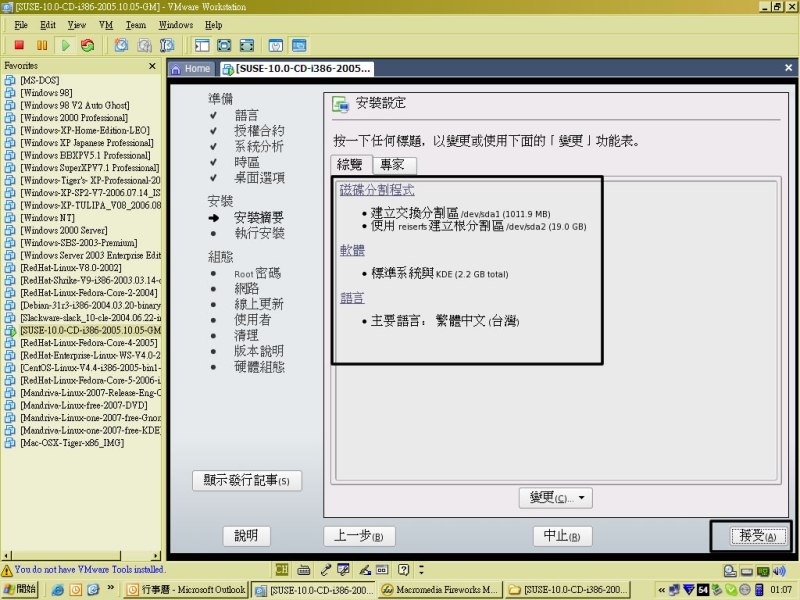This screenshot has height=600, width=800.
Task: Open Microsoft Outlook from the taskbar
Action: (x=187, y=590)
